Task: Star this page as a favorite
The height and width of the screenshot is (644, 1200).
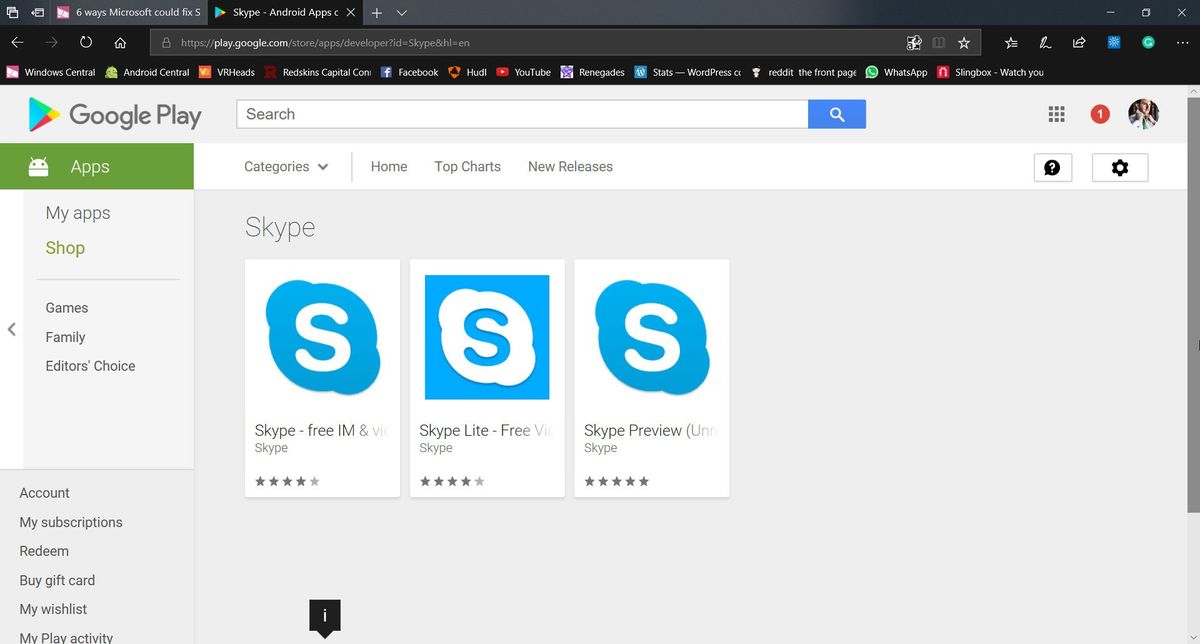Action: [x=964, y=42]
